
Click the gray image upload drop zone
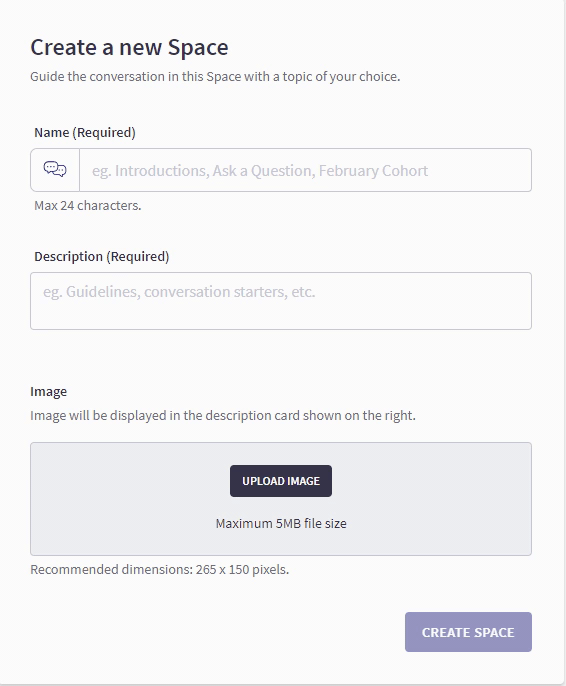[x=281, y=499]
